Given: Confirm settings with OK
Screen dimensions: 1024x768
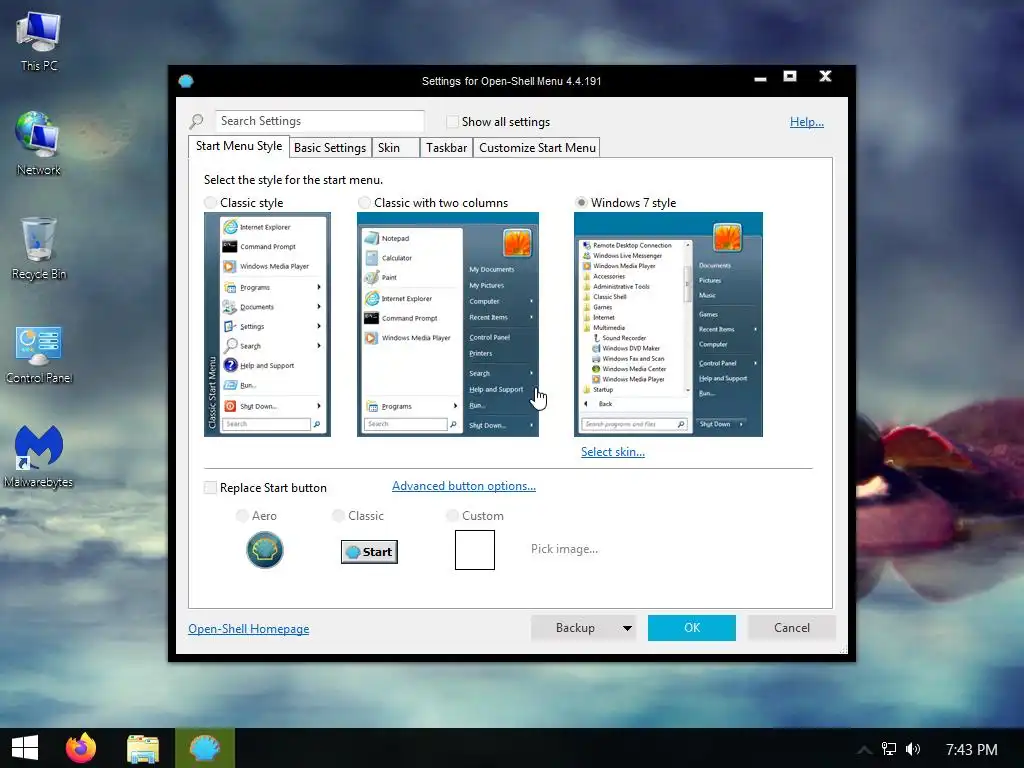Looking at the screenshot, I should (692, 628).
